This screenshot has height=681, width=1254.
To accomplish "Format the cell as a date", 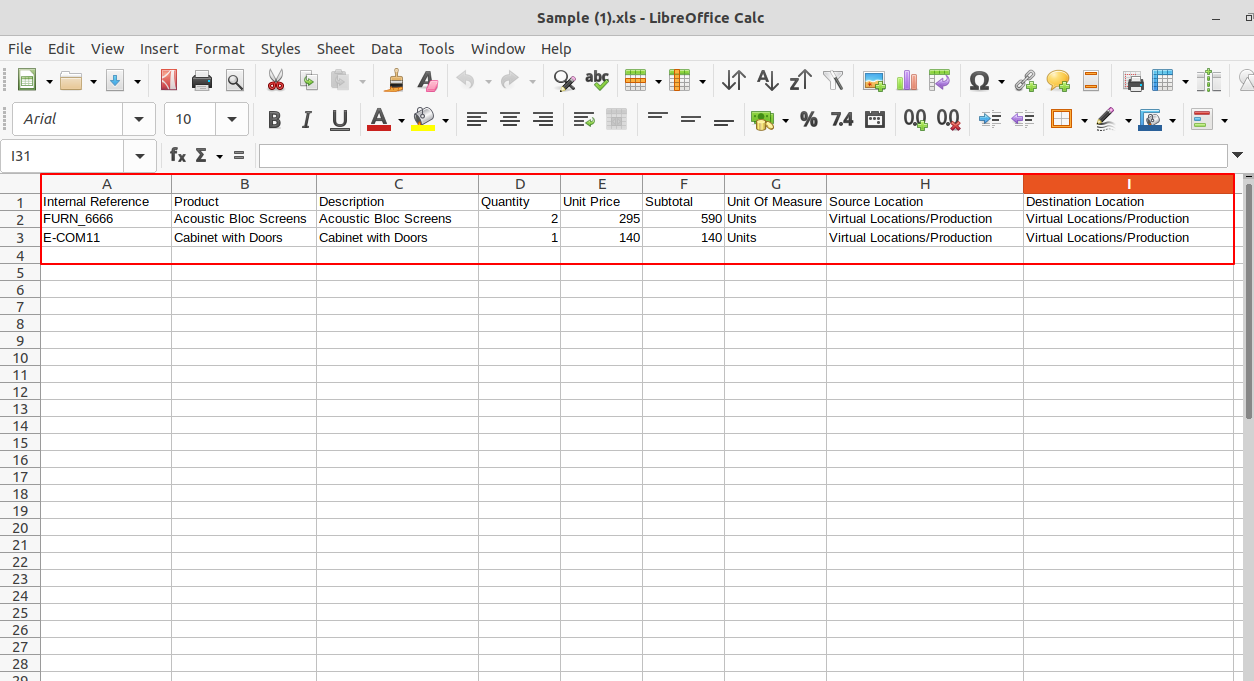I will [x=875, y=120].
